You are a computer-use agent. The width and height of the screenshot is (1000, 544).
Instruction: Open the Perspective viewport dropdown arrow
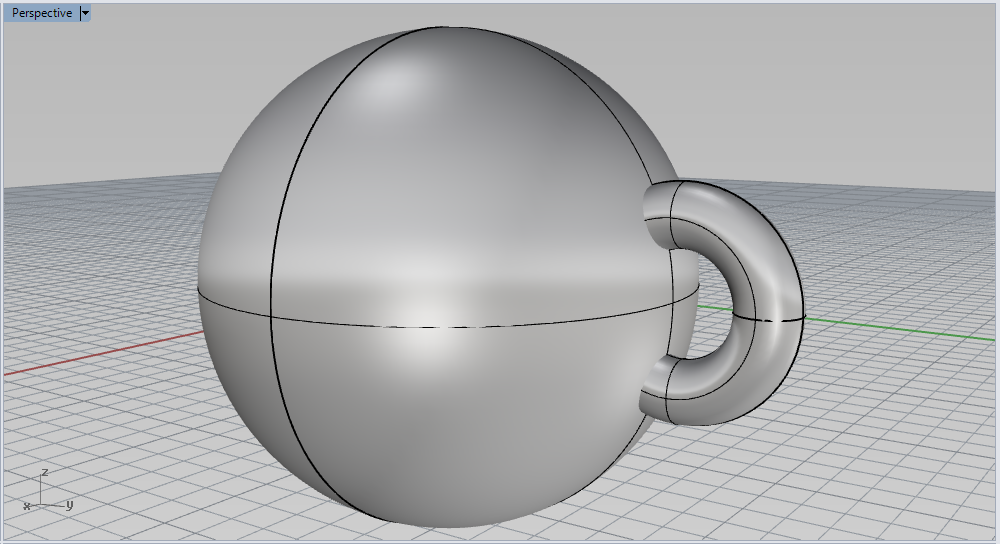click(85, 13)
